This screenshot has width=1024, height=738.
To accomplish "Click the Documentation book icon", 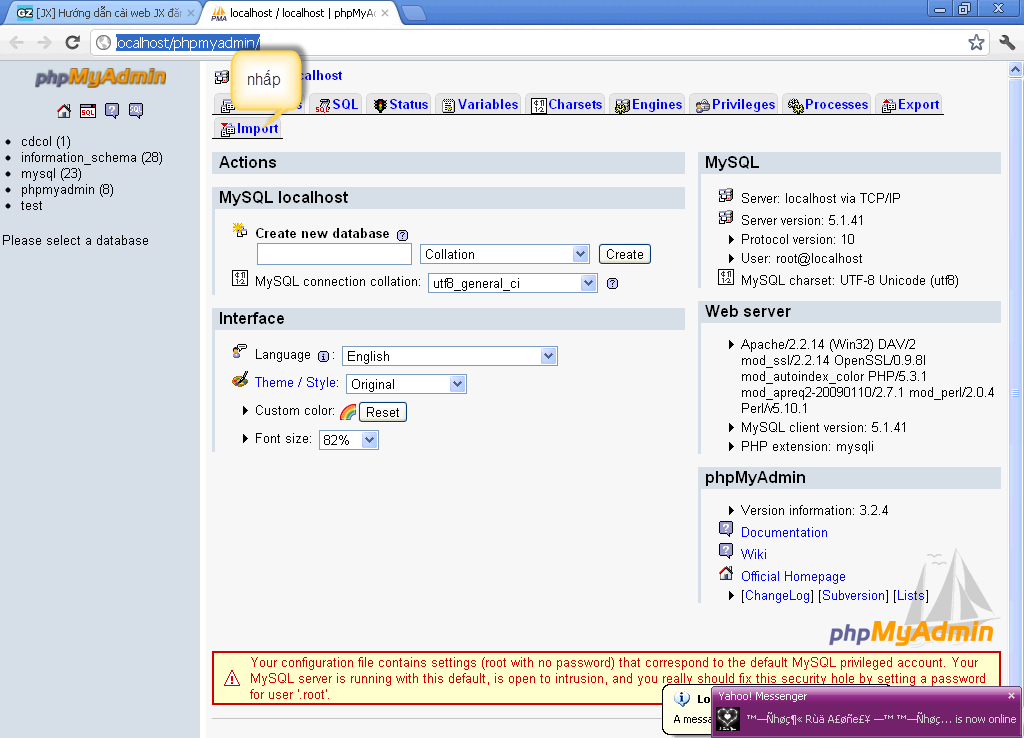I will pyautogui.click(x=726, y=528).
